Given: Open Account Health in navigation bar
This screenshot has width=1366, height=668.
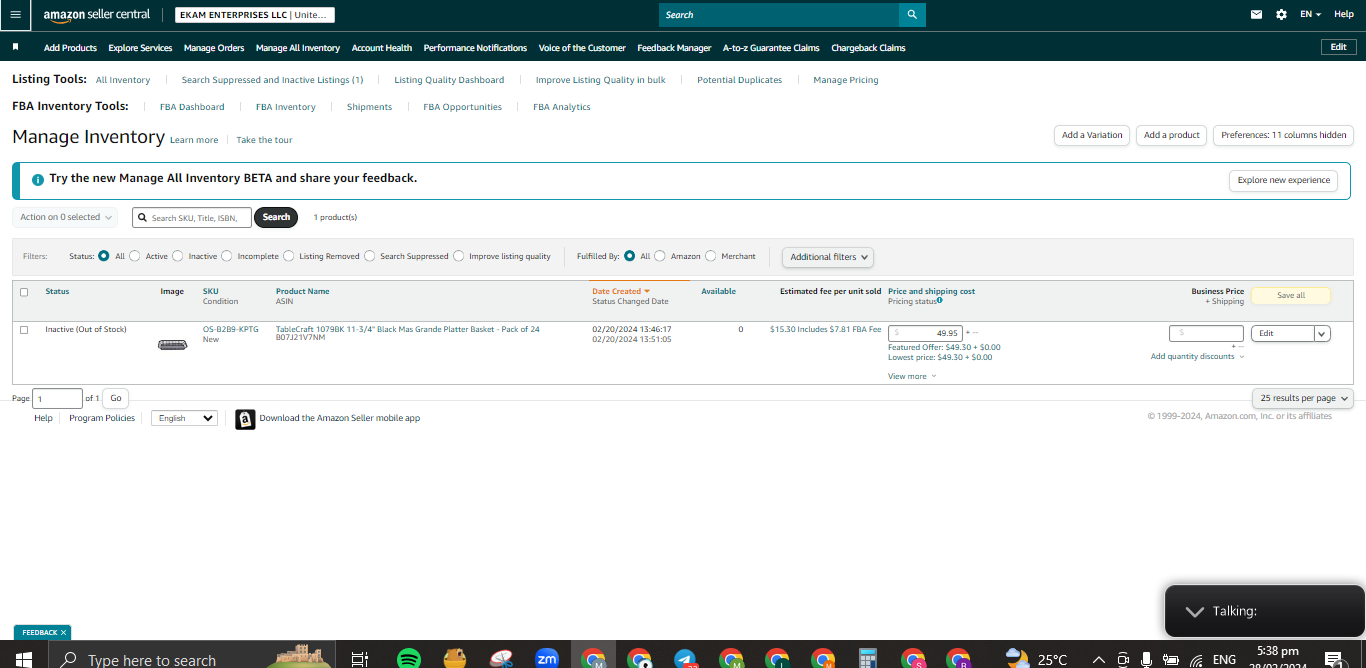Looking at the screenshot, I should pos(382,48).
